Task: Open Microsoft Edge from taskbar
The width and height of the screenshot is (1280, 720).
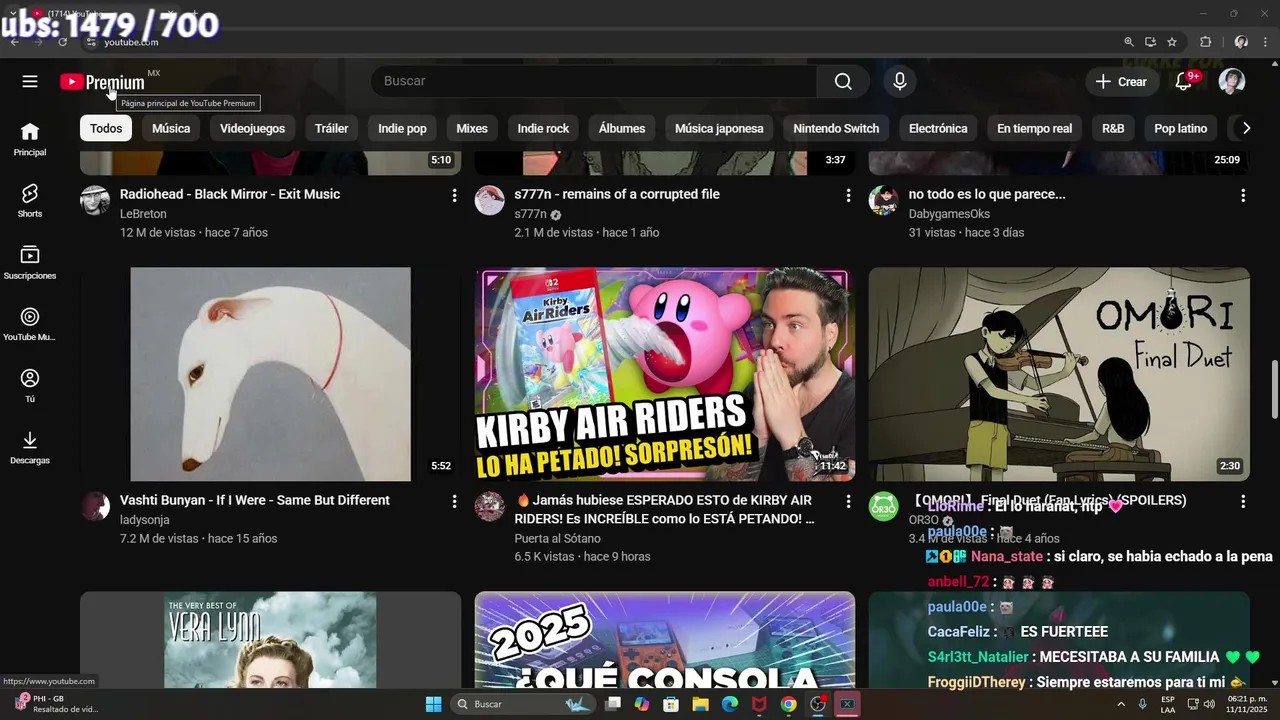Action: (x=730, y=704)
